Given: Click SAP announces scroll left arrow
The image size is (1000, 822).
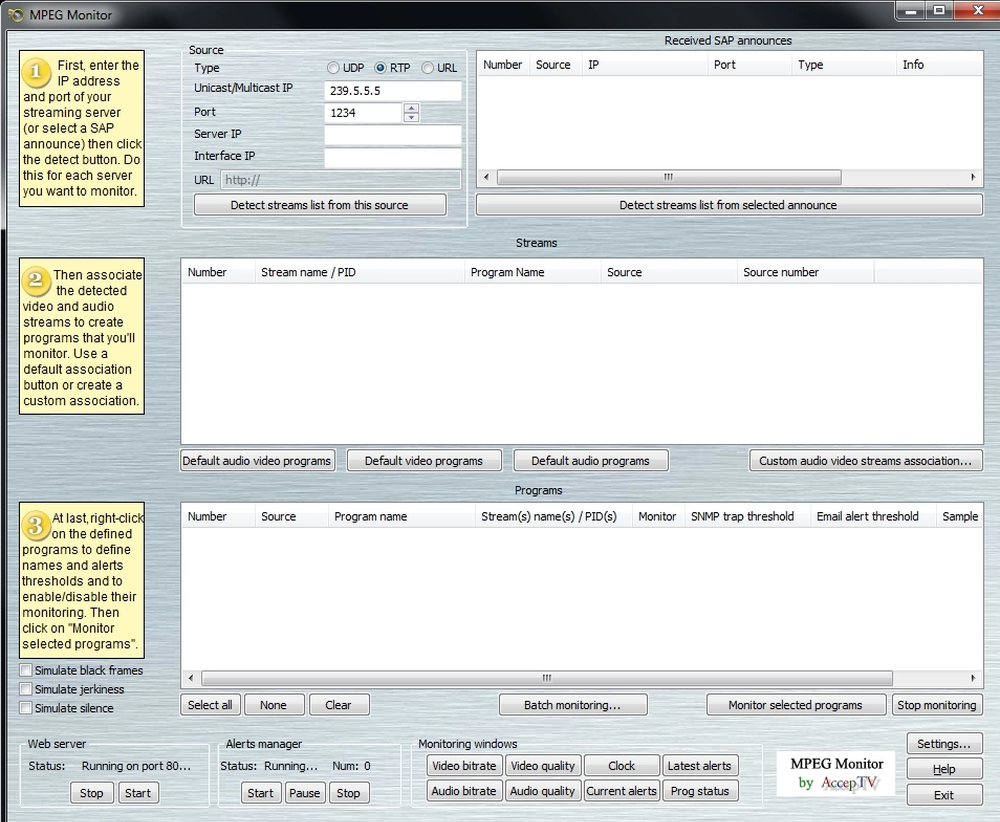Looking at the screenshot, I should (x=487, y=177).
